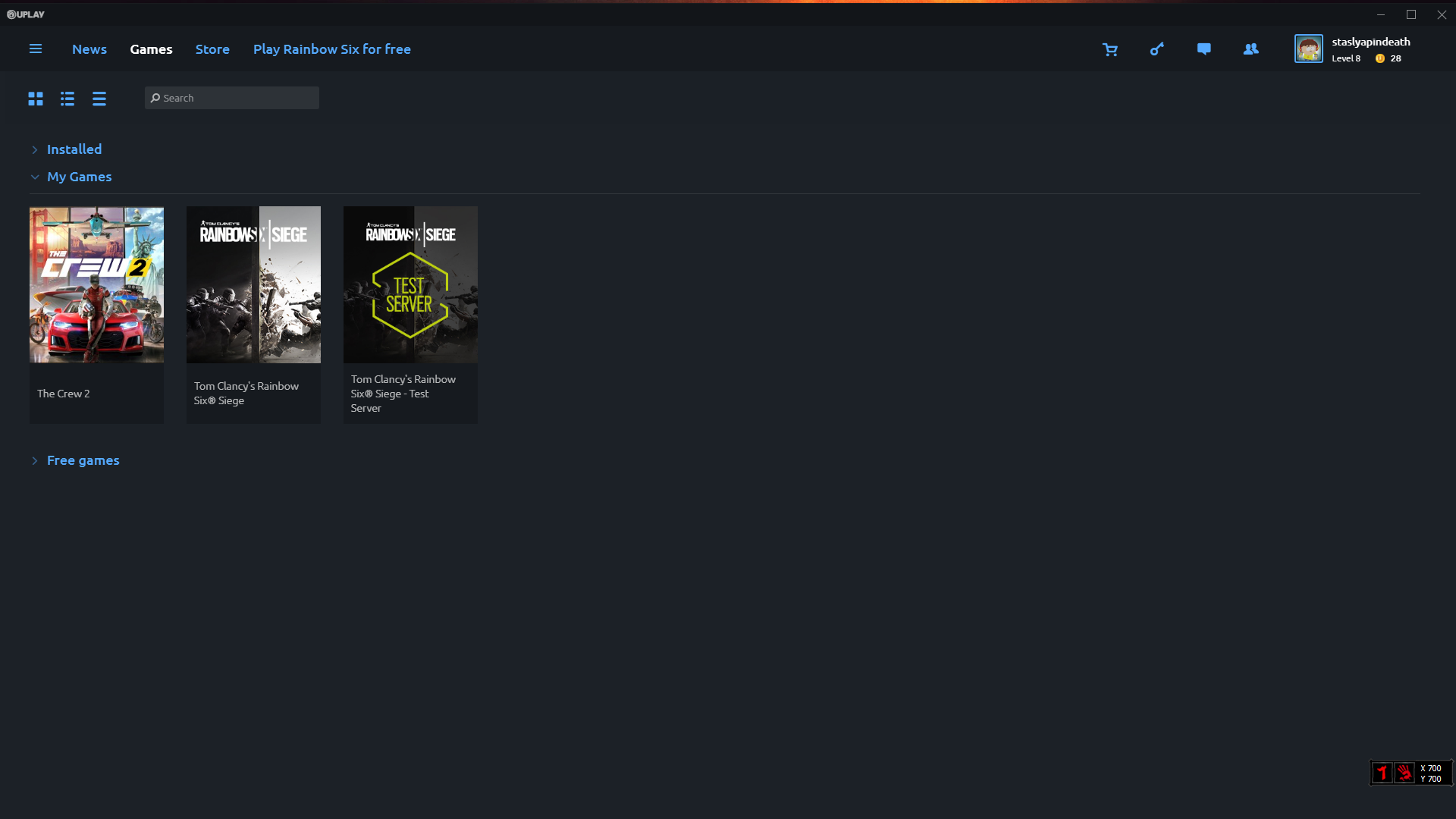Screen dimensions: 1456x819
Task: Click the key activation icon
Action: 1157,49
